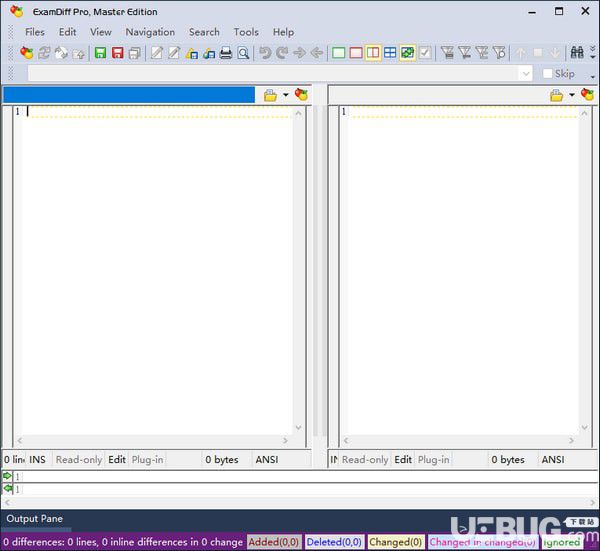
Task: Expand the search combo box dropdown arrow
Action: coord(526,73)
